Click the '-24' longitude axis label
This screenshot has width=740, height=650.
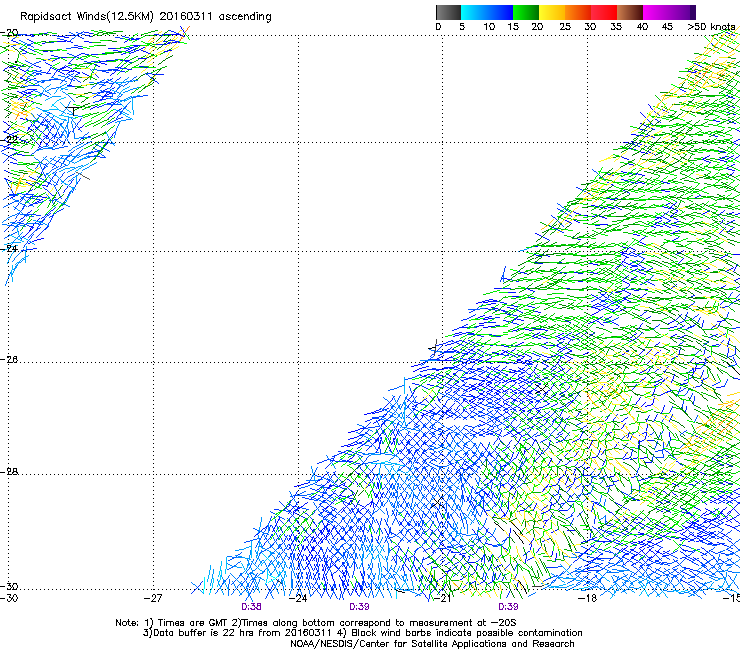(298, 598)
